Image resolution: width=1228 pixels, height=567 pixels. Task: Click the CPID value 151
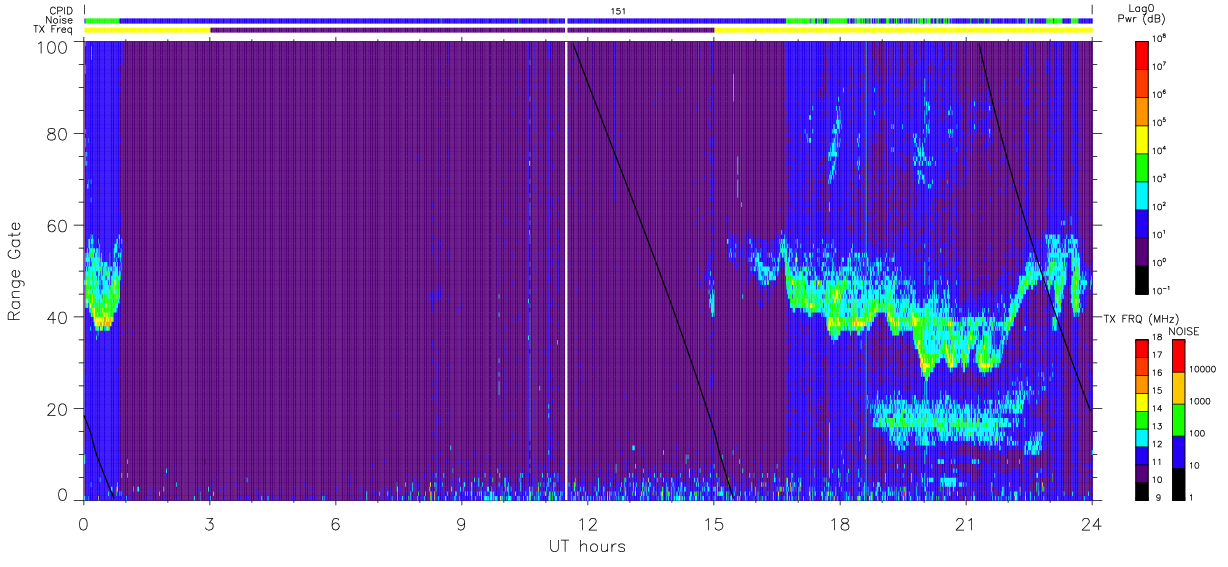coord(617,10)
